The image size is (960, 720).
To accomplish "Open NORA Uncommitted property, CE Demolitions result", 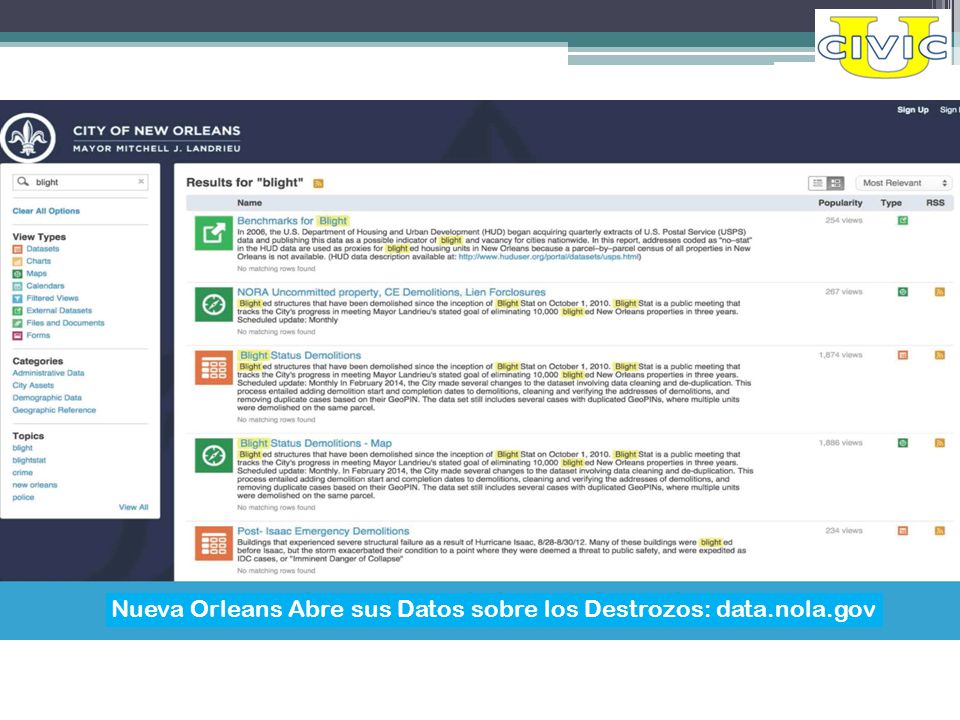I will click(x=391, y=292).
